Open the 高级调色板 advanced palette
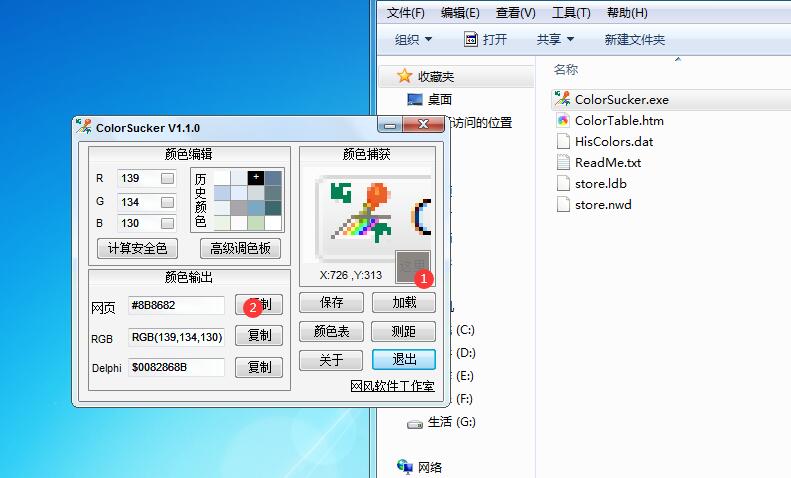 click(240, 249)
